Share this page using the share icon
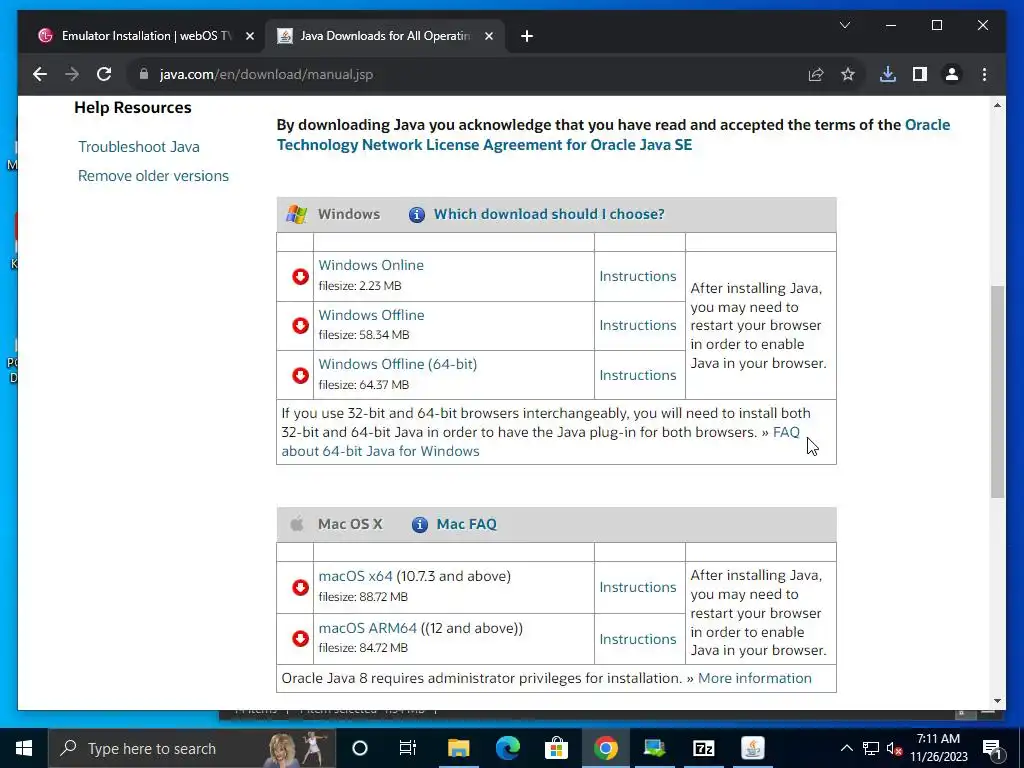Image resolution: width=1024 pixels, height=768 pixels. 816,74
